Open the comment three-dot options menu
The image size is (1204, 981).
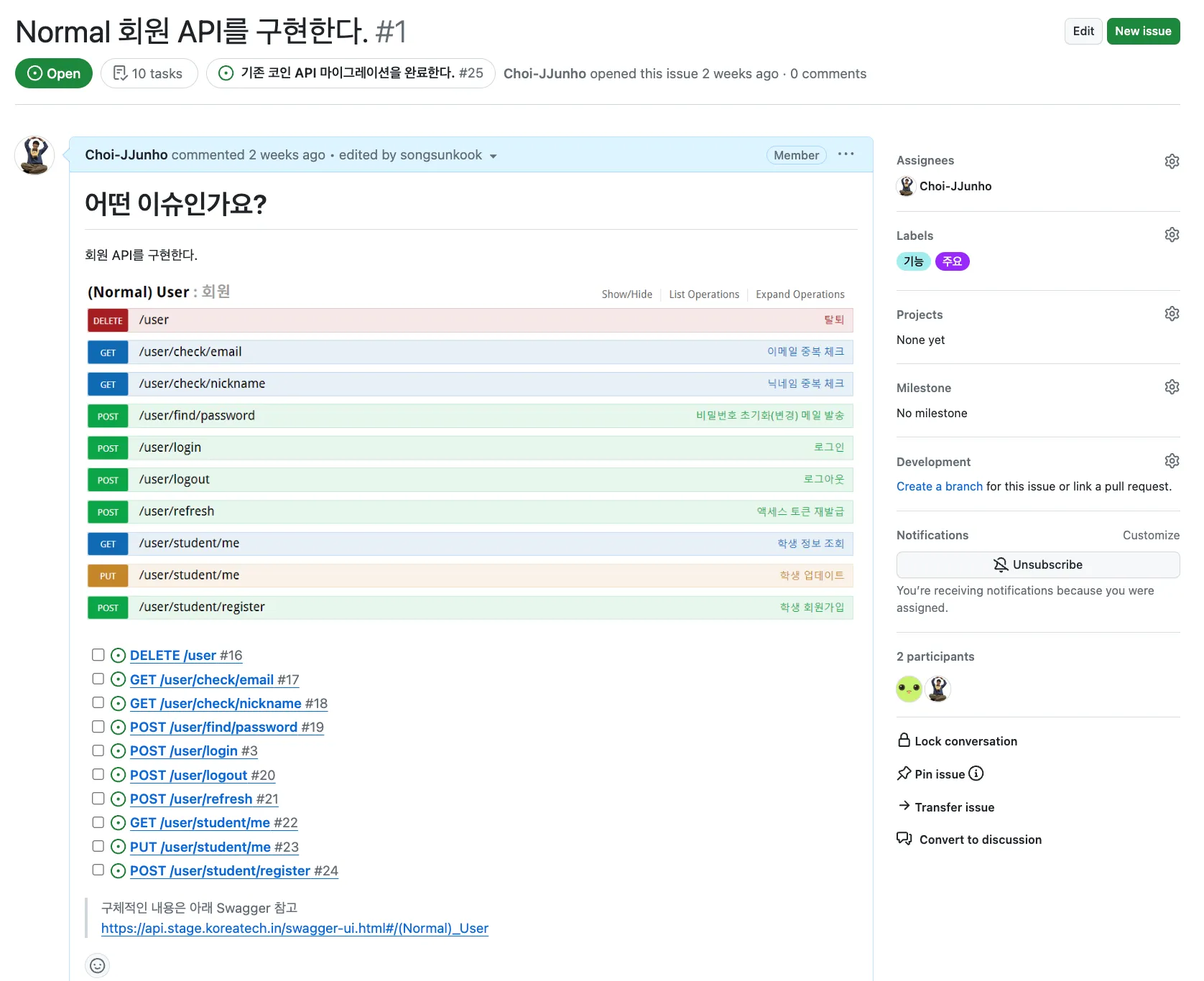[x=846, y=154]
